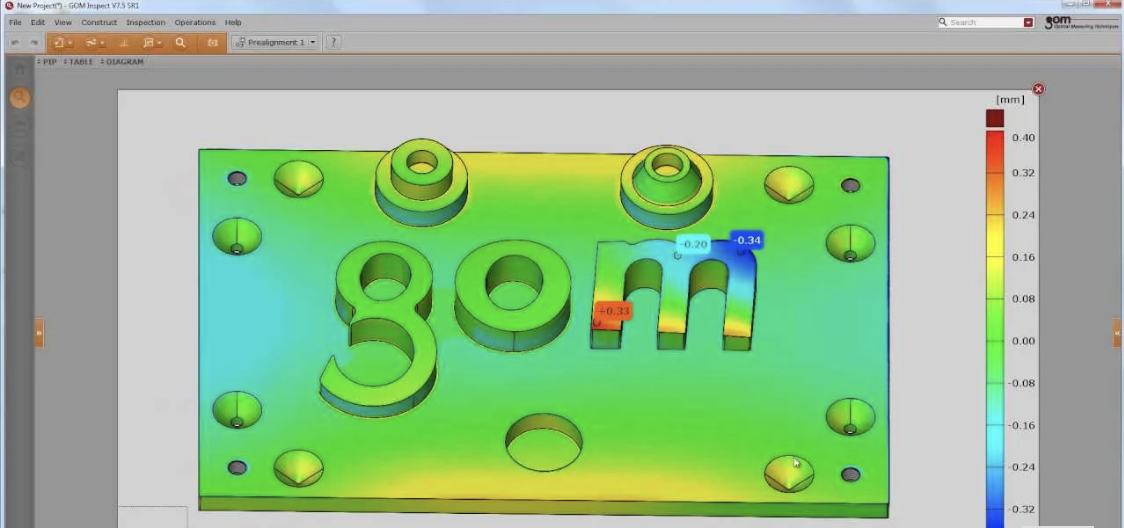Toggle the PIP view option

(47, 62)
